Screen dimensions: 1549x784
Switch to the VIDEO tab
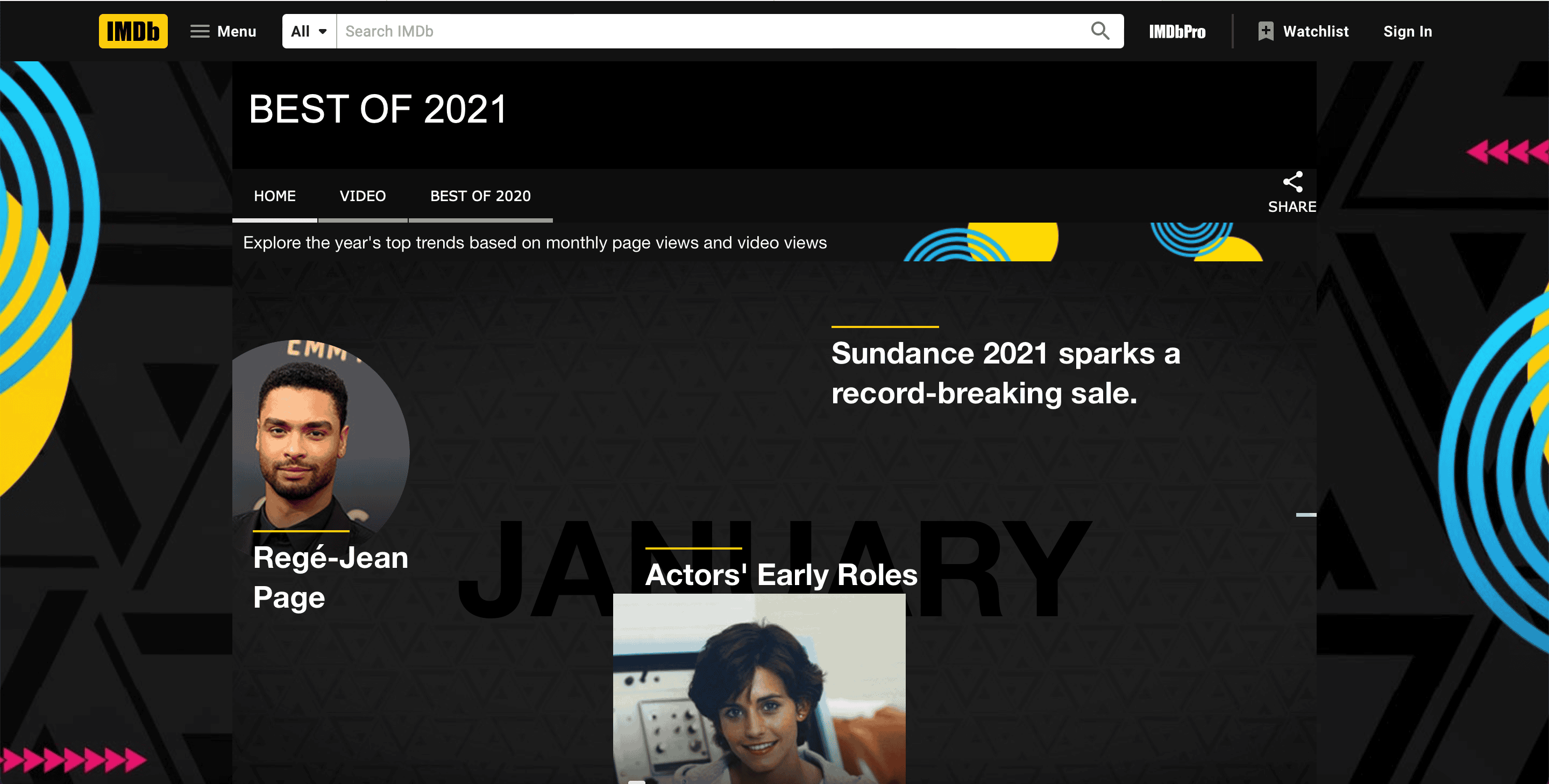[x=363, y=196]
